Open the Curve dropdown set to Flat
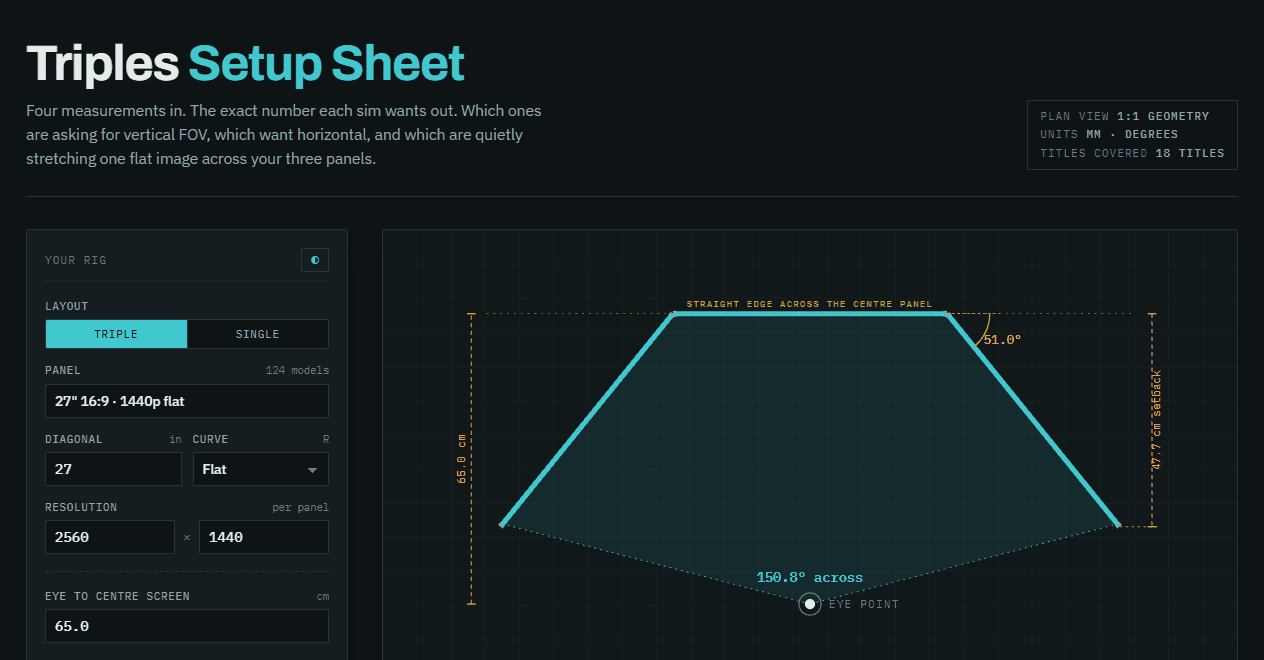This screenshot has width=1264, height=660. tap(261, 469)
